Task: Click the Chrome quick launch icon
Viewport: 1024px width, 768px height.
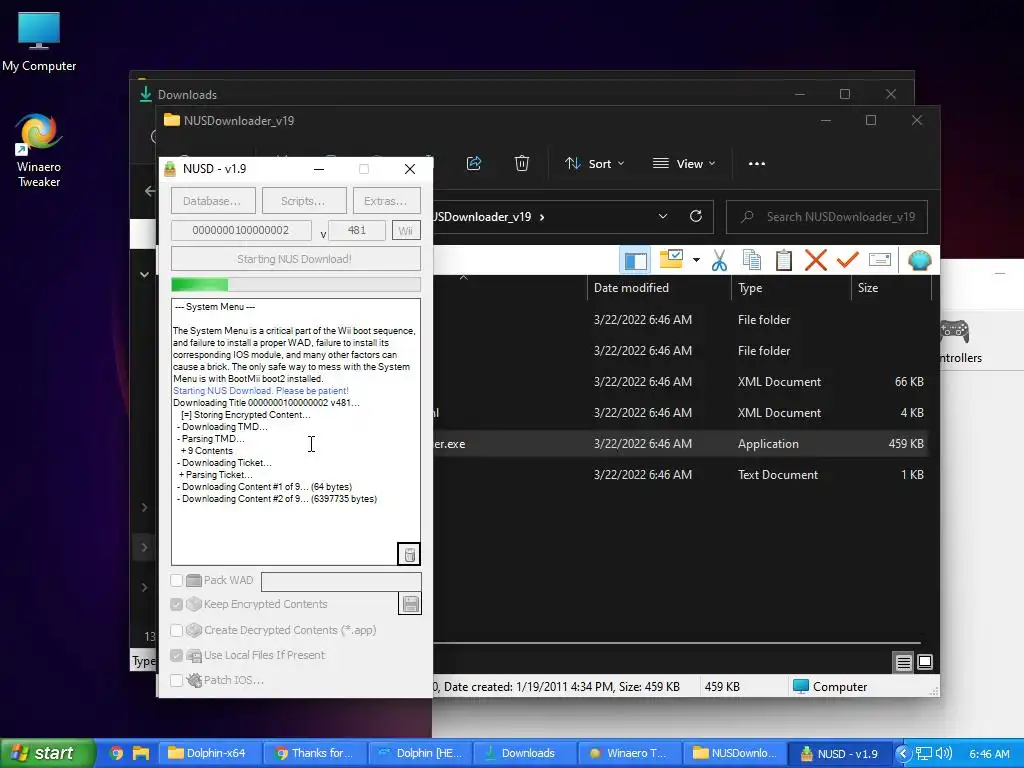Action: point(116,753)
